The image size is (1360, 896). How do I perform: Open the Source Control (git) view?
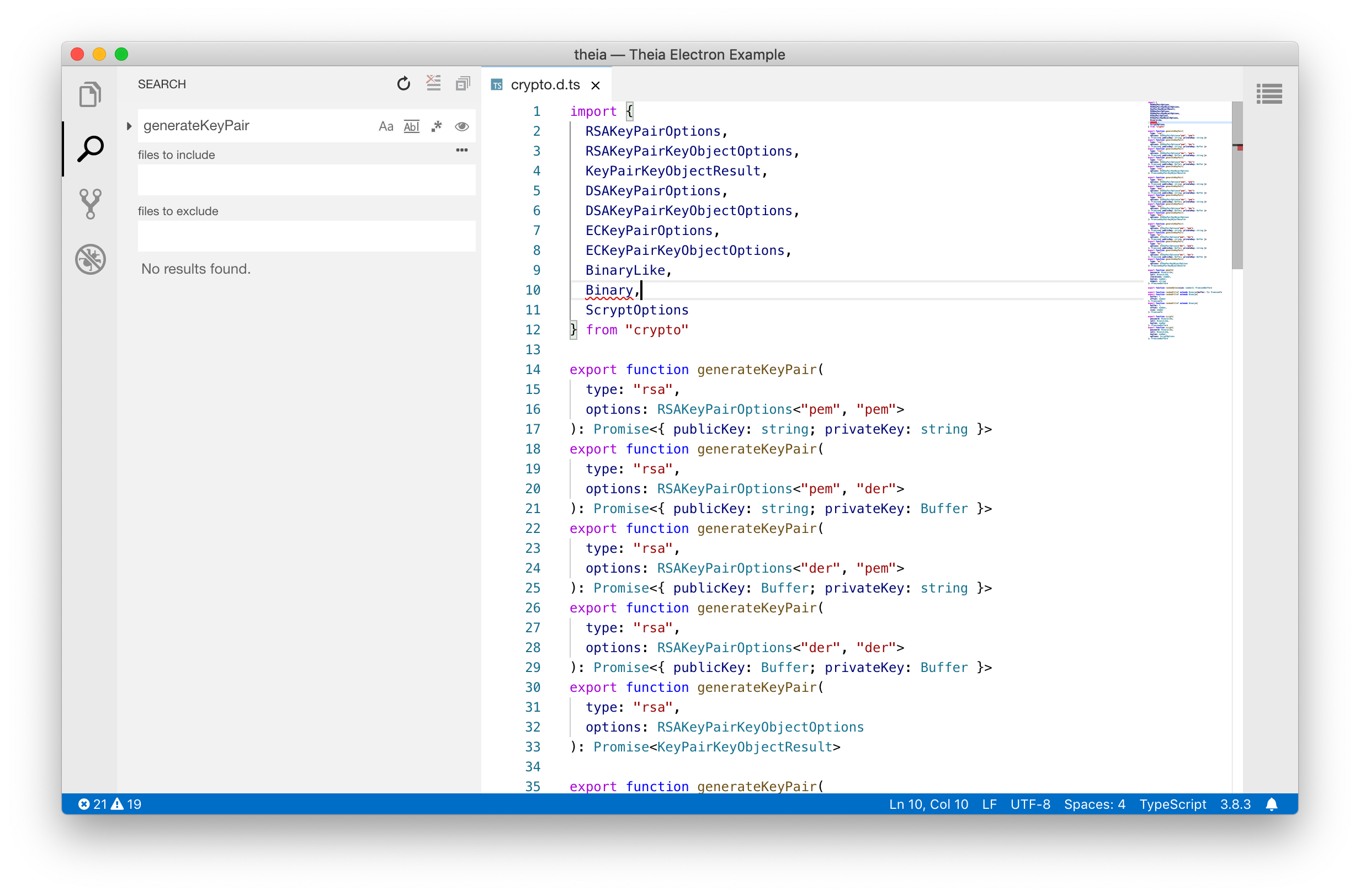(90, 204)
